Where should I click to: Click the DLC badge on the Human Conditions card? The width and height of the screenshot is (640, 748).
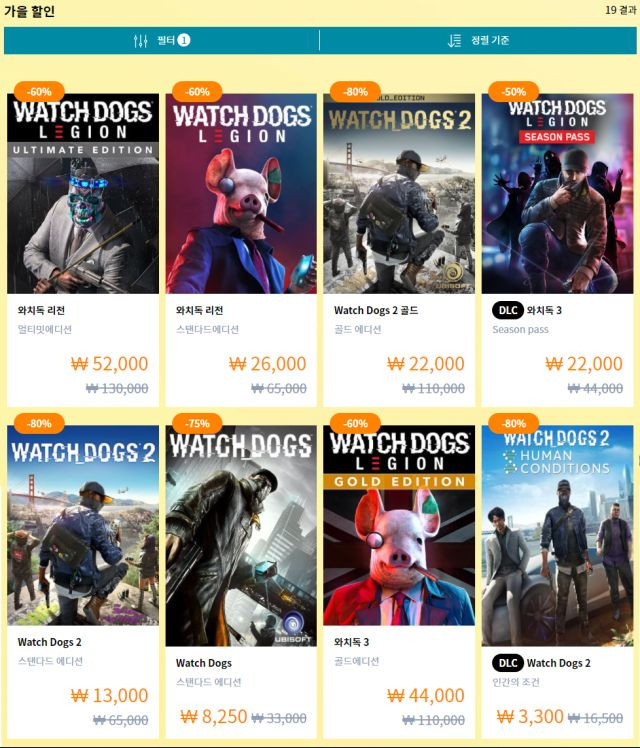pyautogui.click(x=508, y=663)
